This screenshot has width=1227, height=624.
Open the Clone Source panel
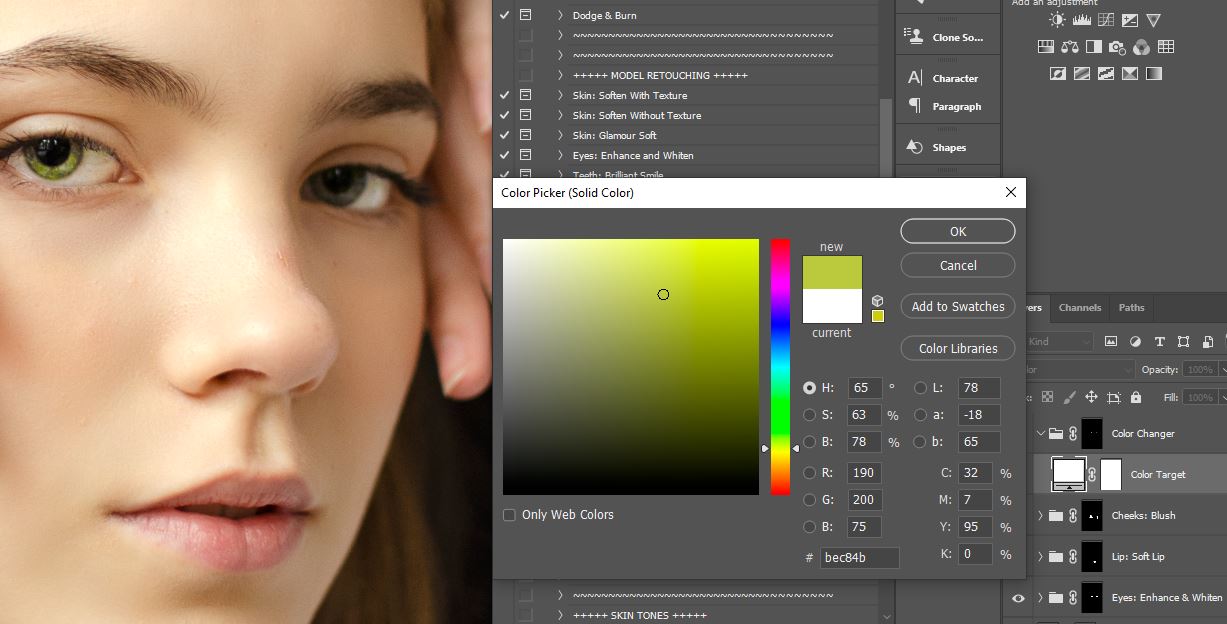(947, 37)
